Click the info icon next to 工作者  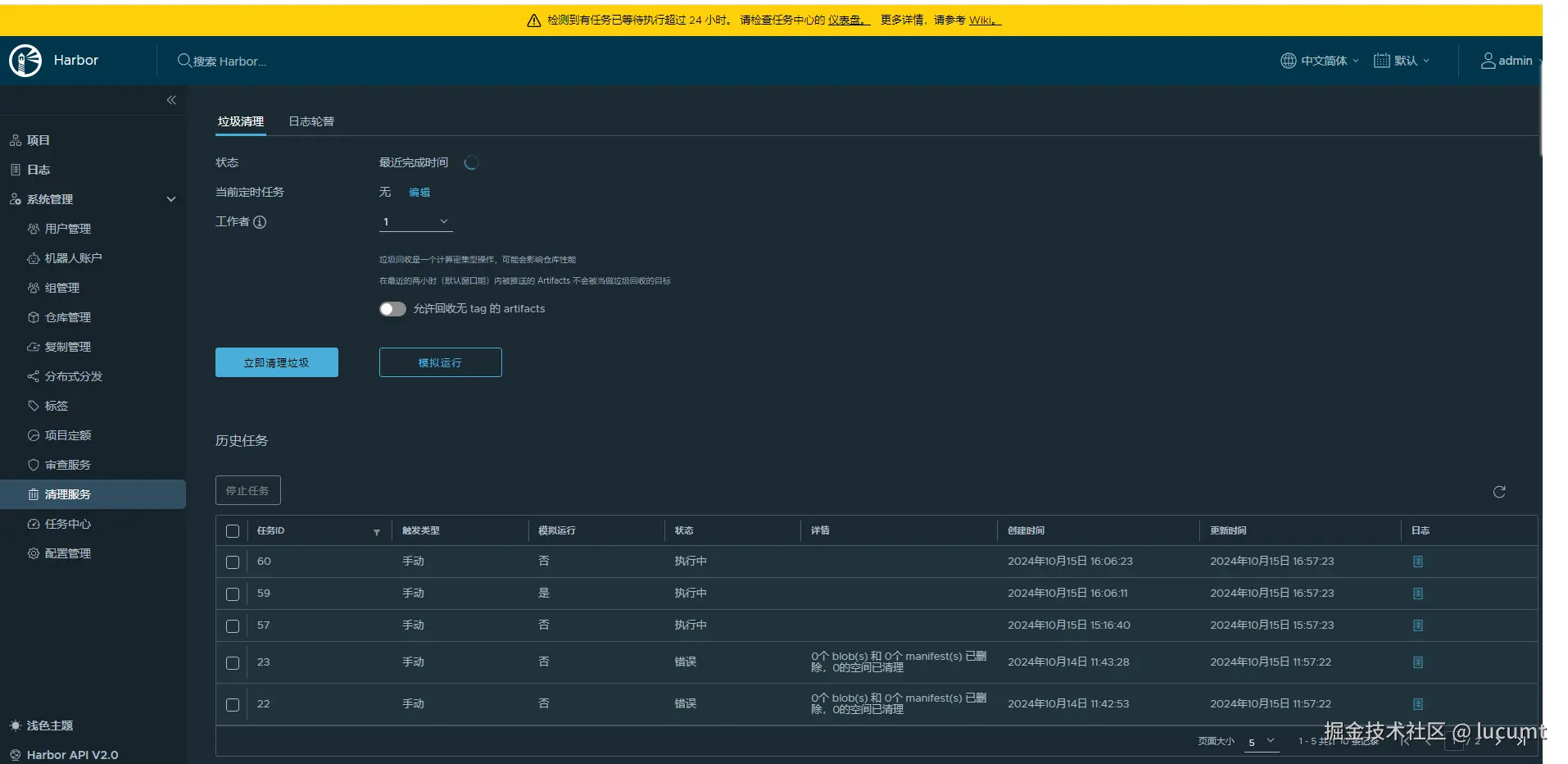(260, 222)
